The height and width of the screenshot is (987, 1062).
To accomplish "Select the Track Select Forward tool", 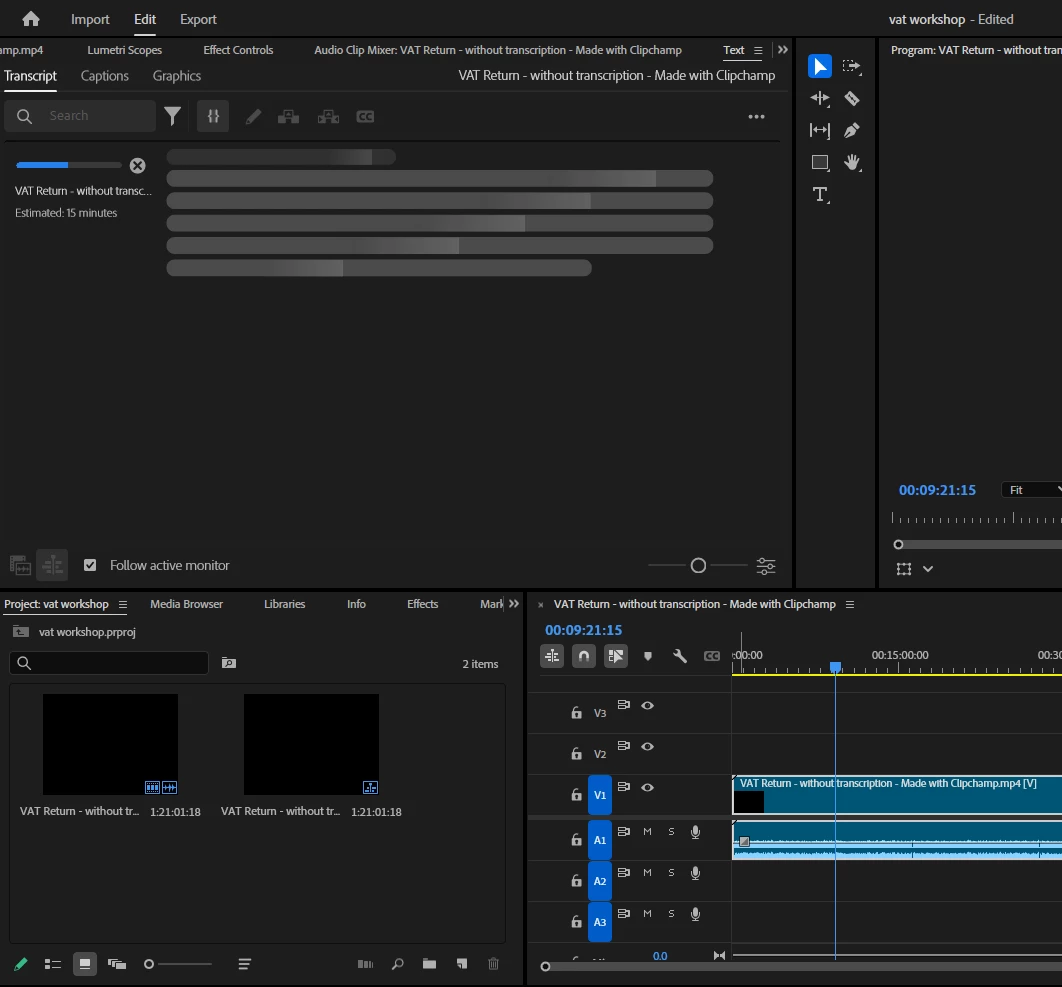I will [851, 66].
